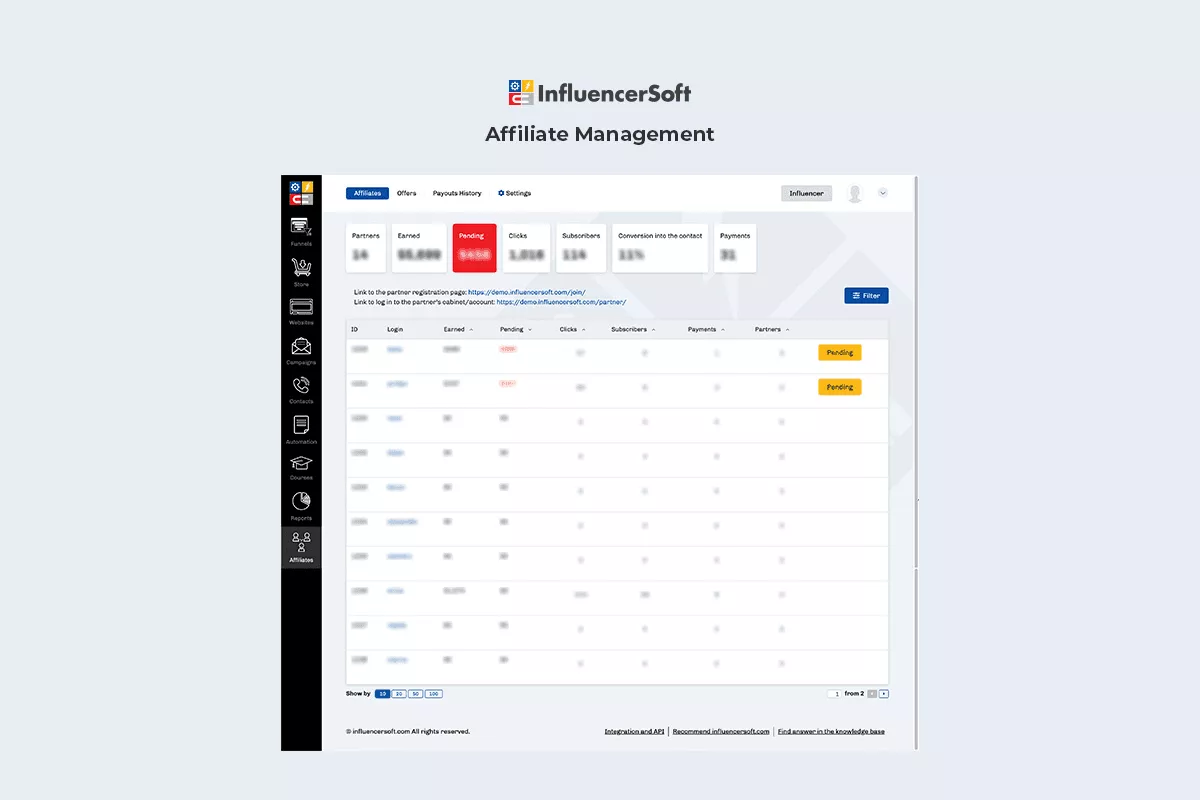Viewport: 1200px width, 800px height.
Task: Open the Settings tab
Action: (x=515, y=194)
